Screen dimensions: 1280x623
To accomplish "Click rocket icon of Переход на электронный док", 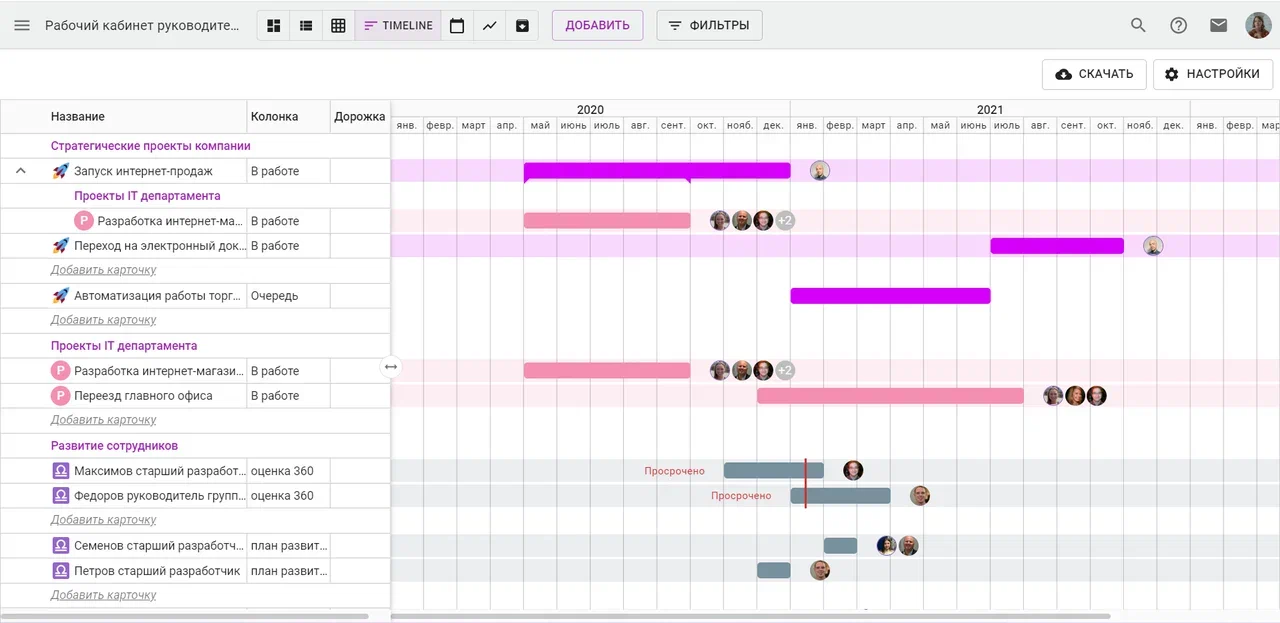I will point(60,246).
